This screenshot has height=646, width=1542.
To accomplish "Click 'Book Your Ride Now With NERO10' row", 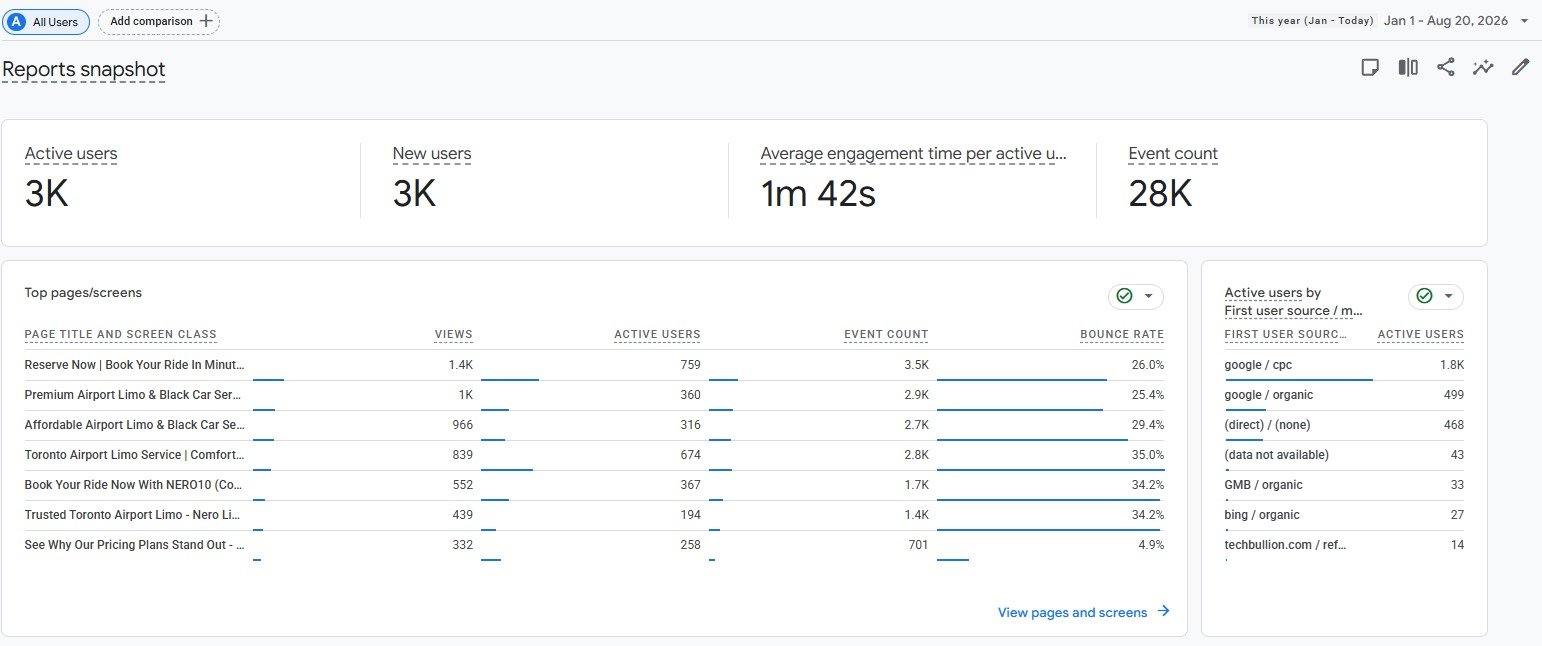I will coord(594,485).
